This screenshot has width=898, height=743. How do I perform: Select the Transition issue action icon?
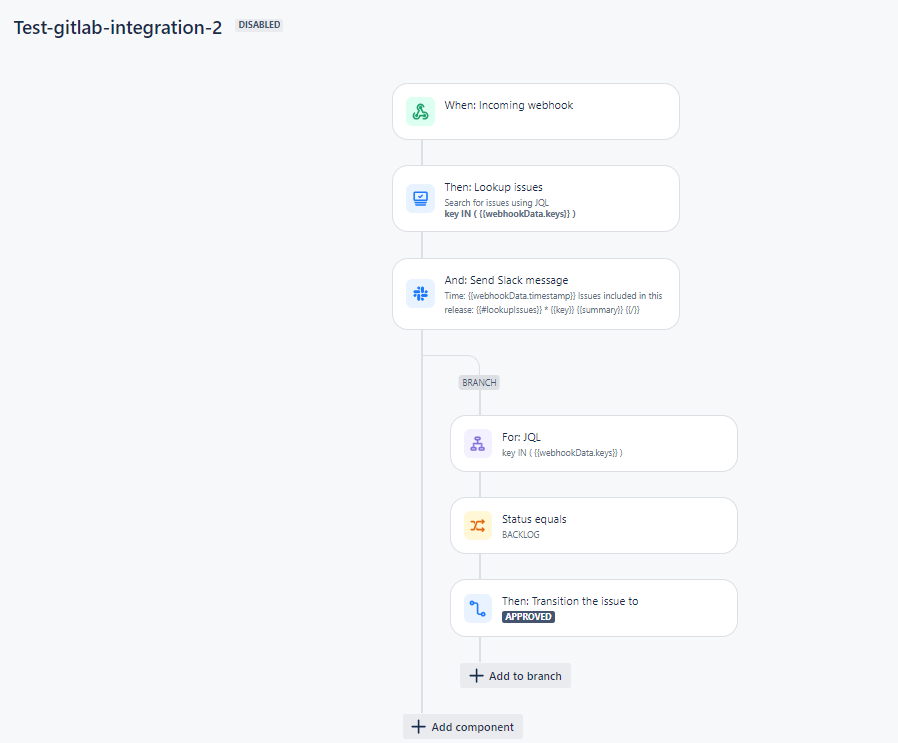[x=478, y=607]
